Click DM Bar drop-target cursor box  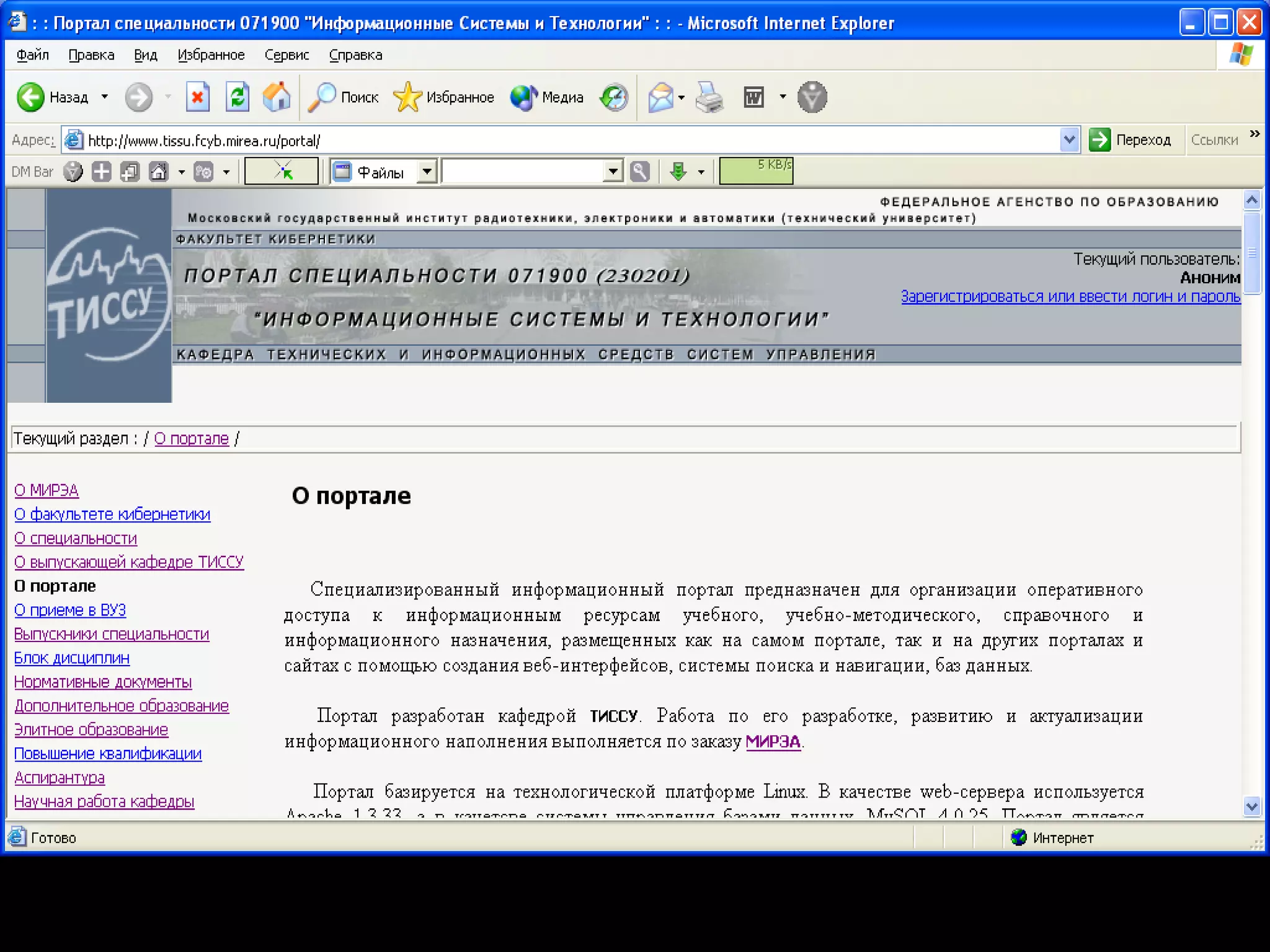pyautogui.click(x=282, y=171)
